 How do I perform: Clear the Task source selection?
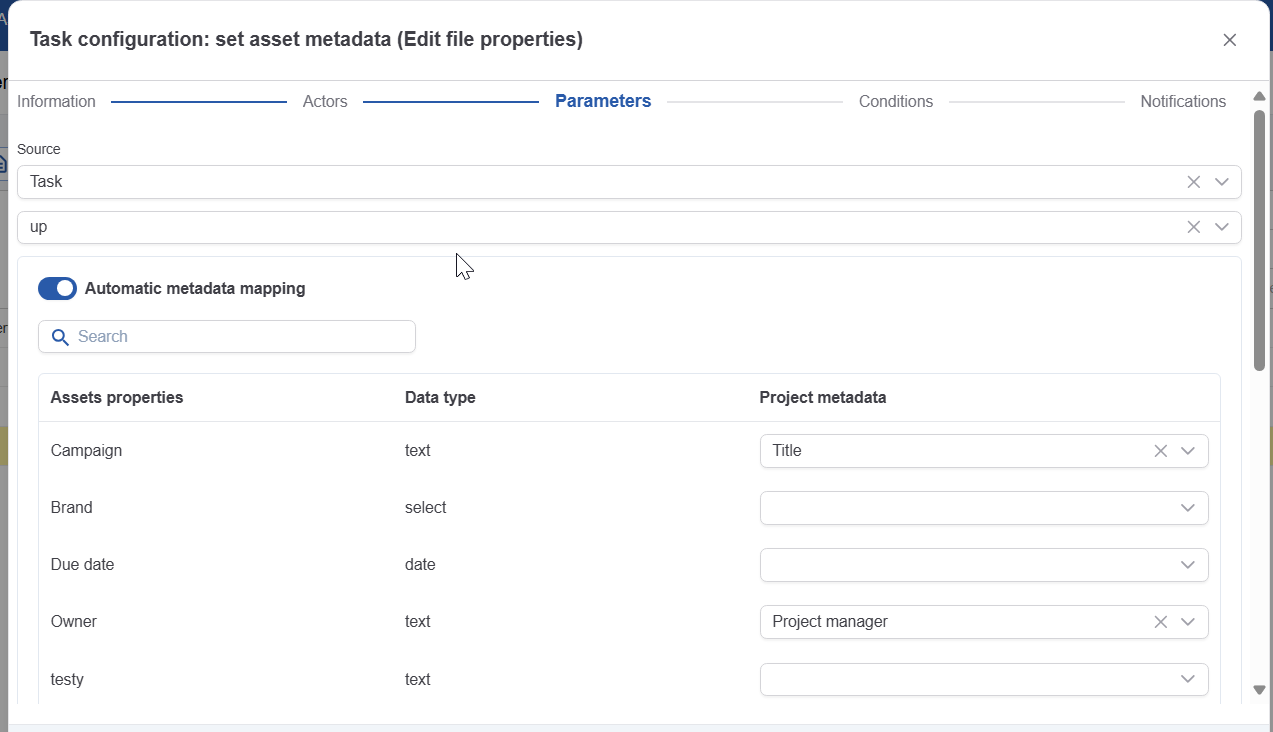click(1193, 182)
